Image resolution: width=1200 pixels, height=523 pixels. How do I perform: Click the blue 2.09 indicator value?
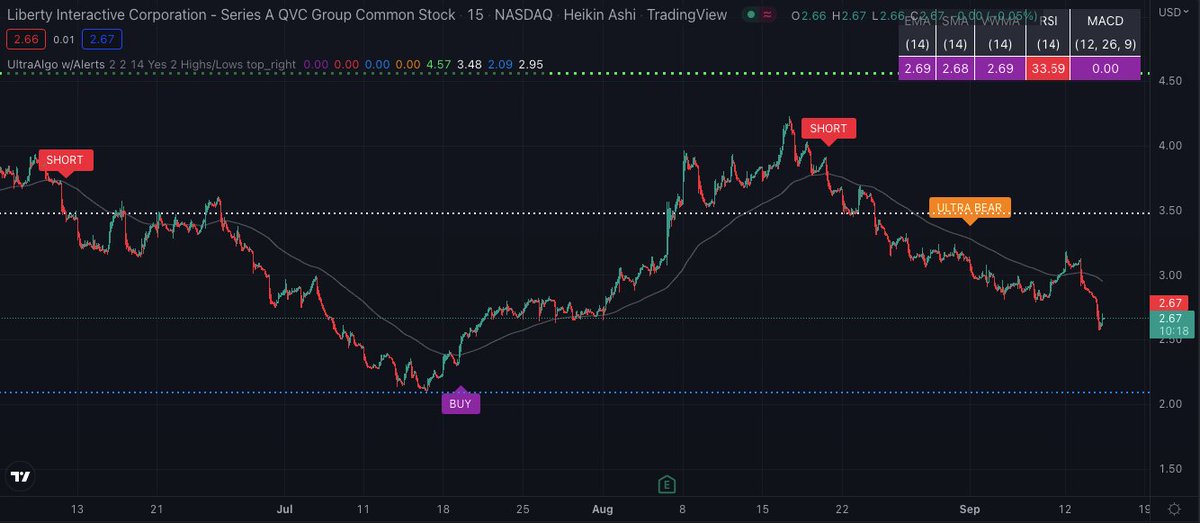[501, 64]
